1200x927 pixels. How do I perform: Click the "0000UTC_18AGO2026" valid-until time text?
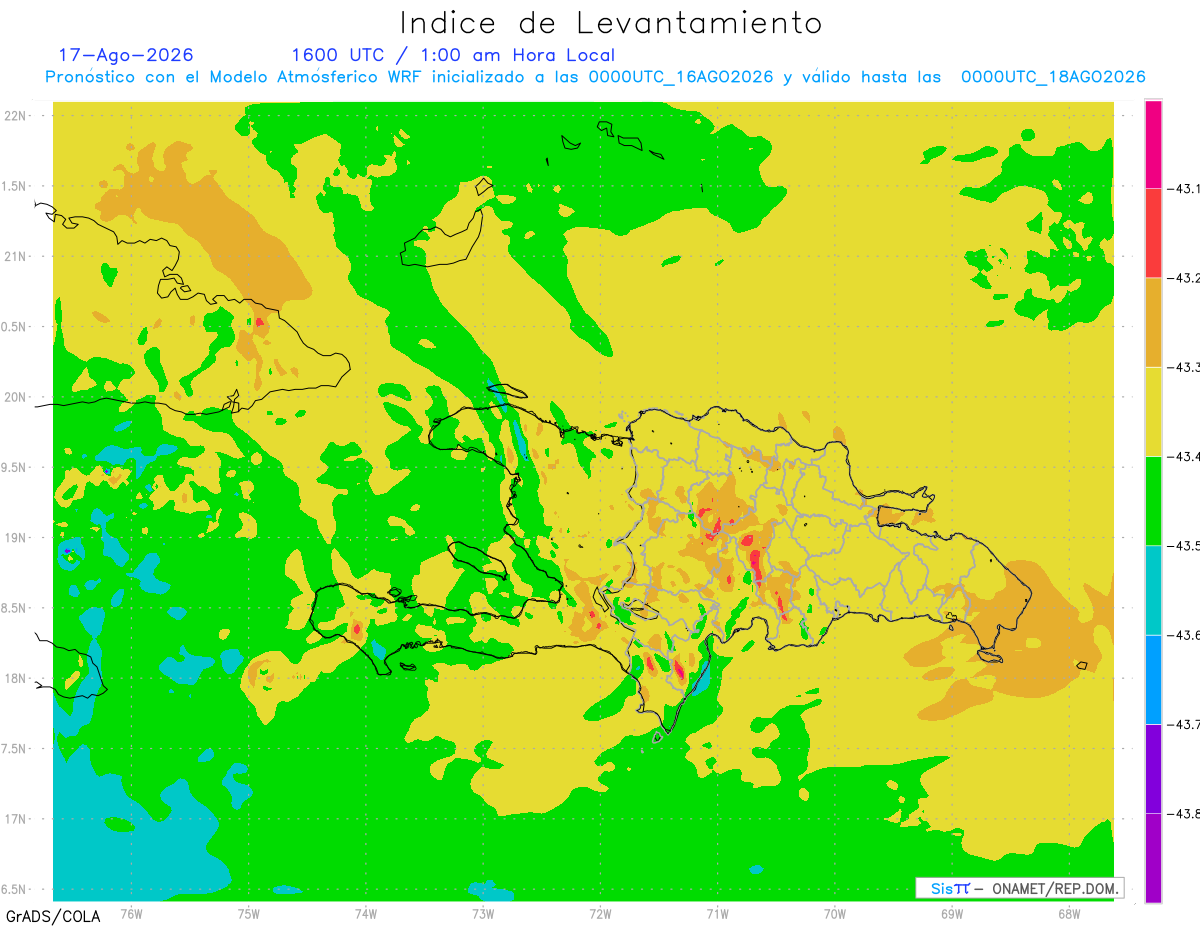pos(1053,77)
